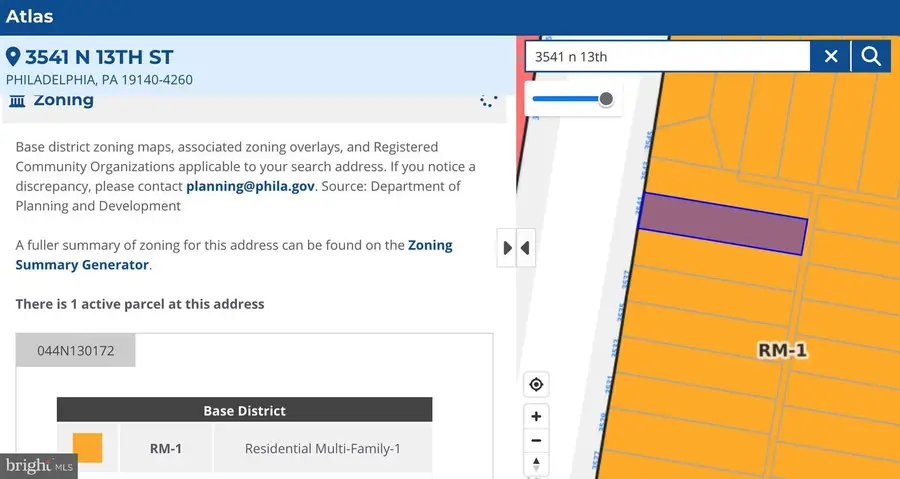900x479 pixels.
Task: Click the left-pointing arrow of the panel toggle
Action: click(x=526, y=248)
